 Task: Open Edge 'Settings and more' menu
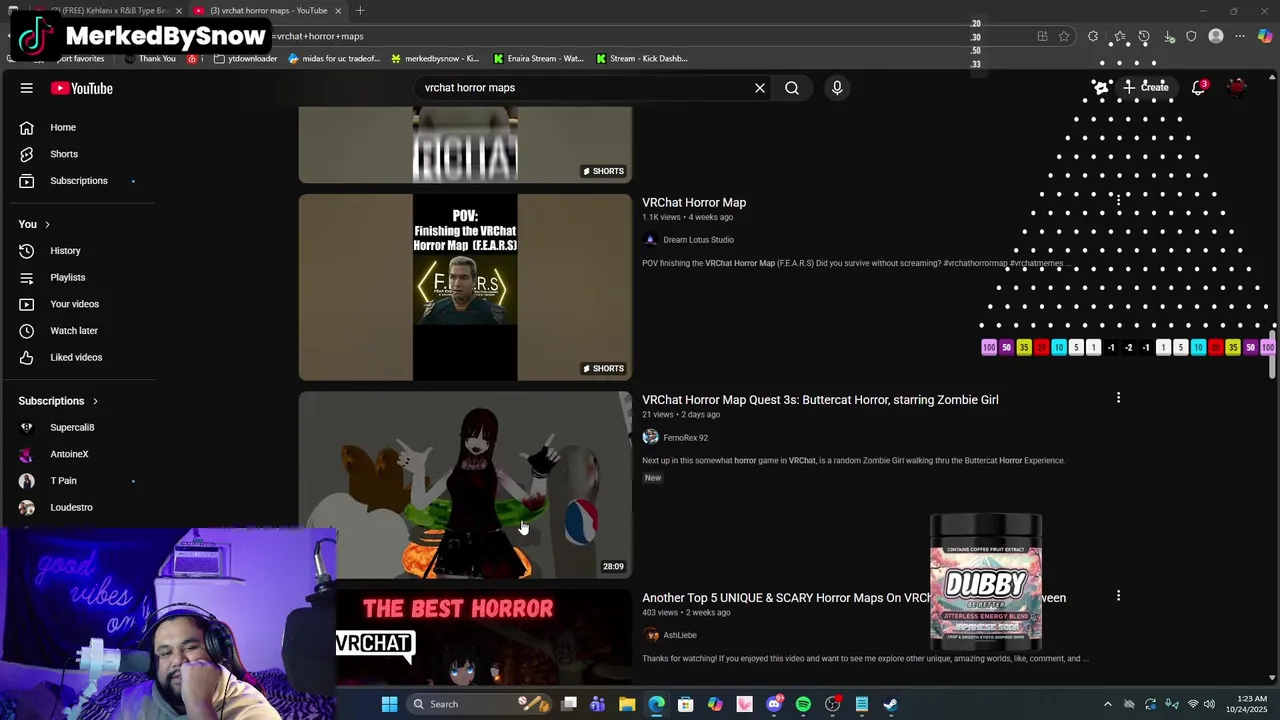[x=1240, y=37]
